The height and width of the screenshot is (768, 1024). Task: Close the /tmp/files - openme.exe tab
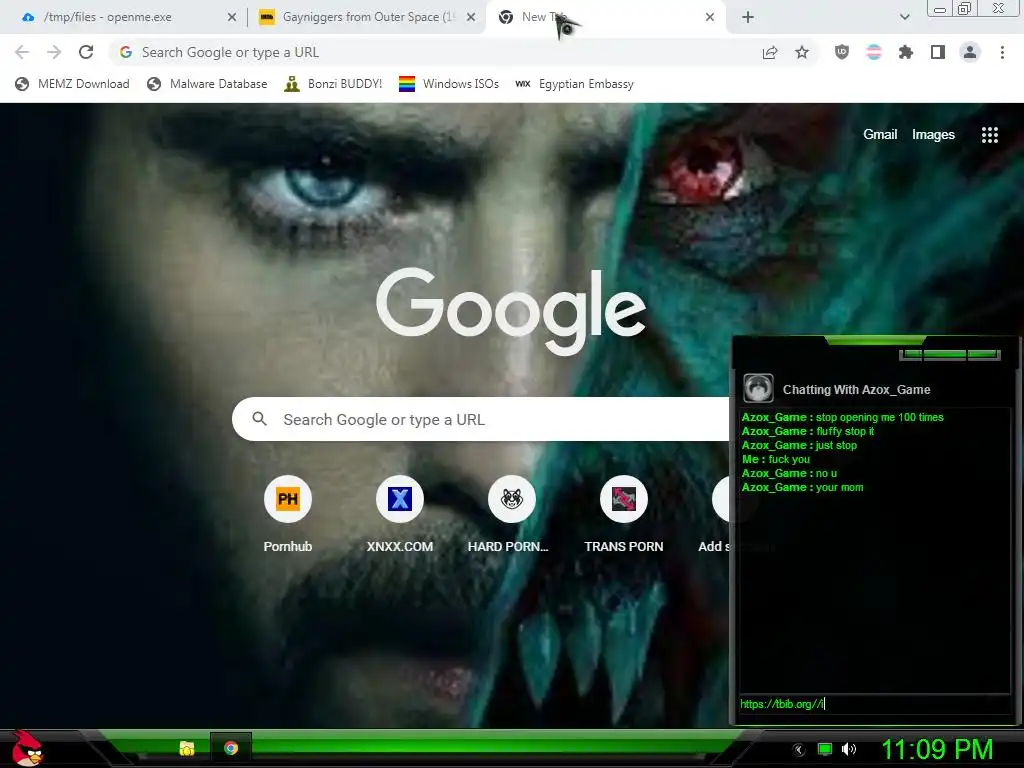(232, 17)
